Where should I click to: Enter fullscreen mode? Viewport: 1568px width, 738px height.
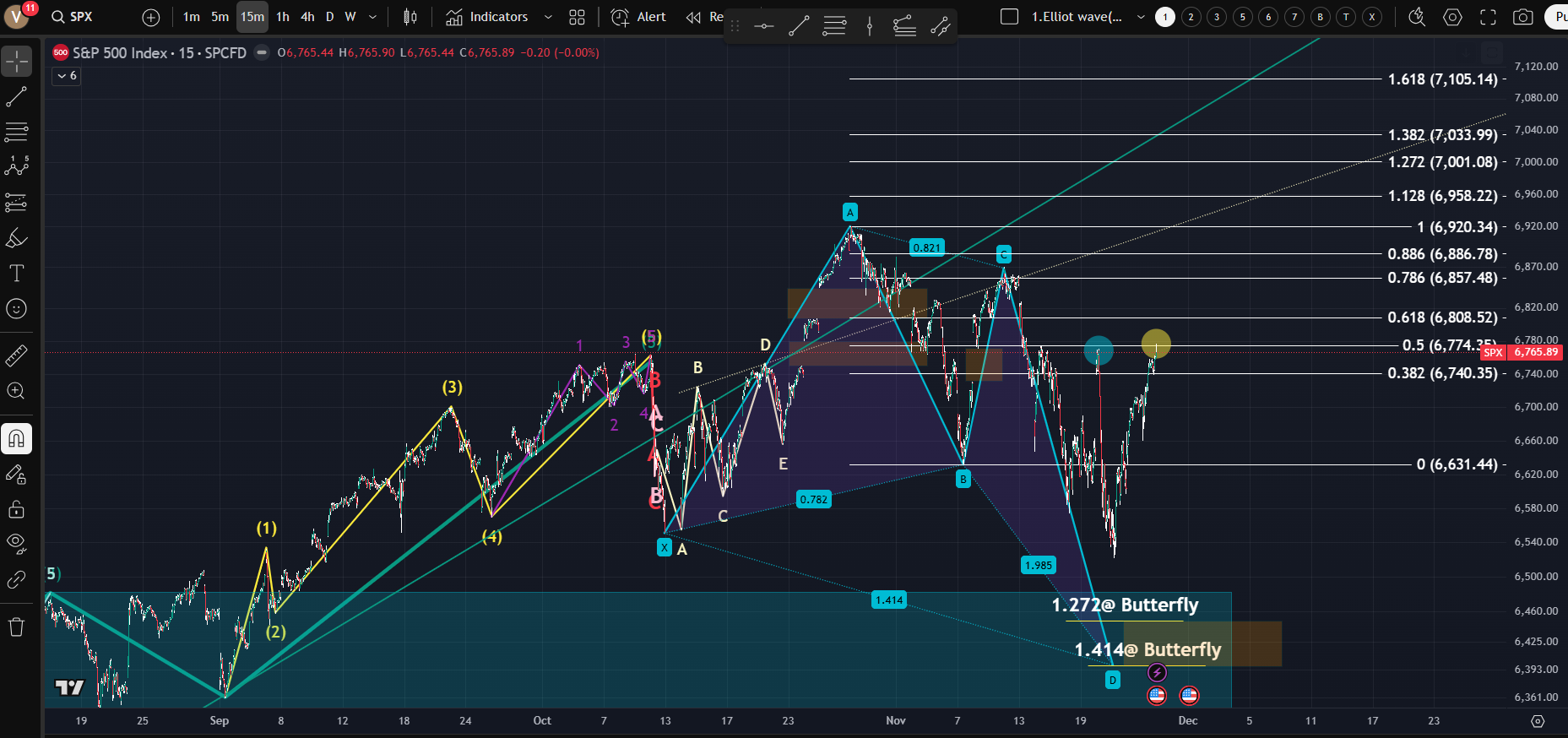tap(1488, 17)
